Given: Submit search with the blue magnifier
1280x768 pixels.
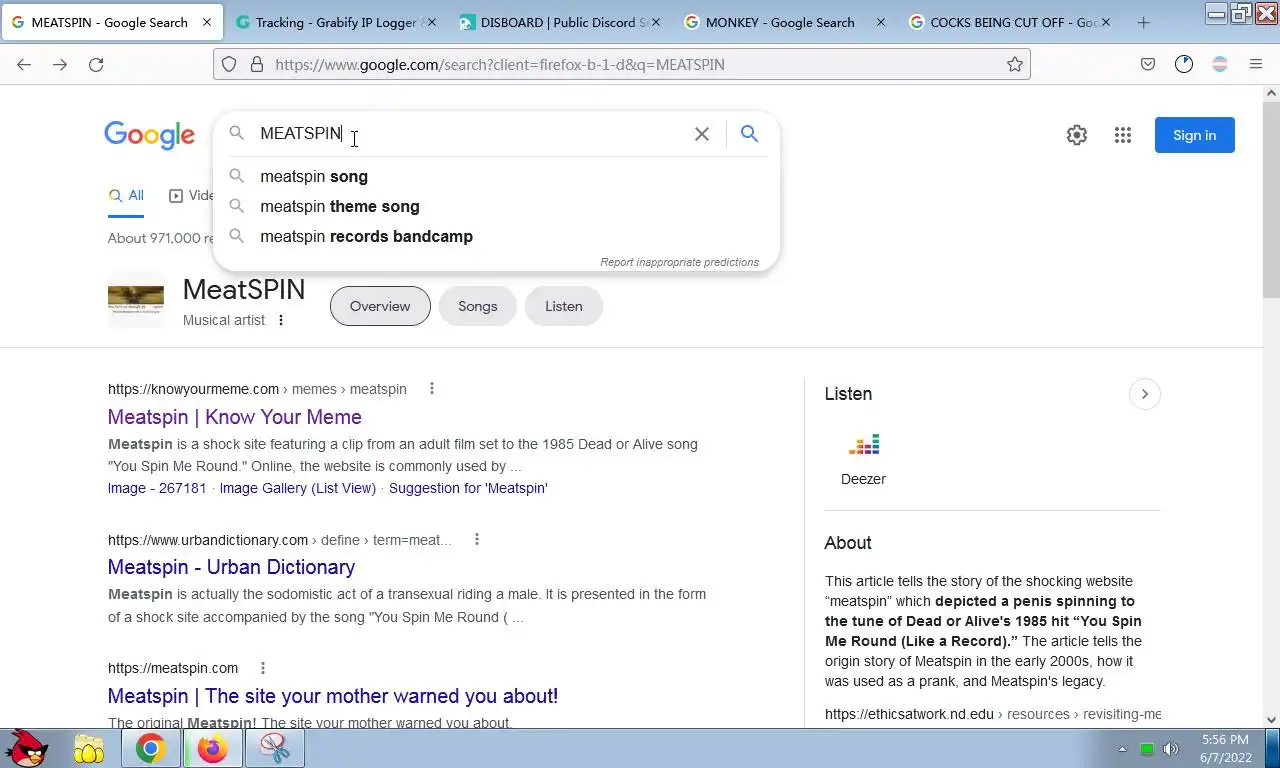Looking at the screenshot, I should click(749, 134).
